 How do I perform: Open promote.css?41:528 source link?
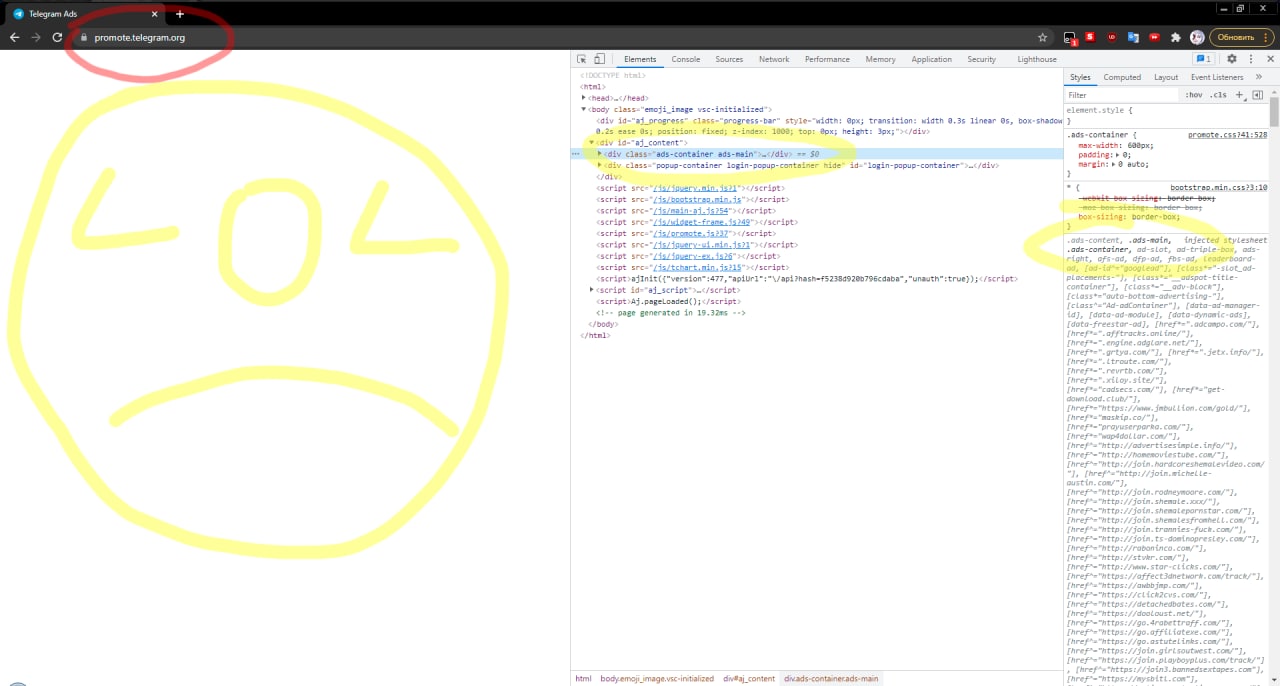(1227, 134)
